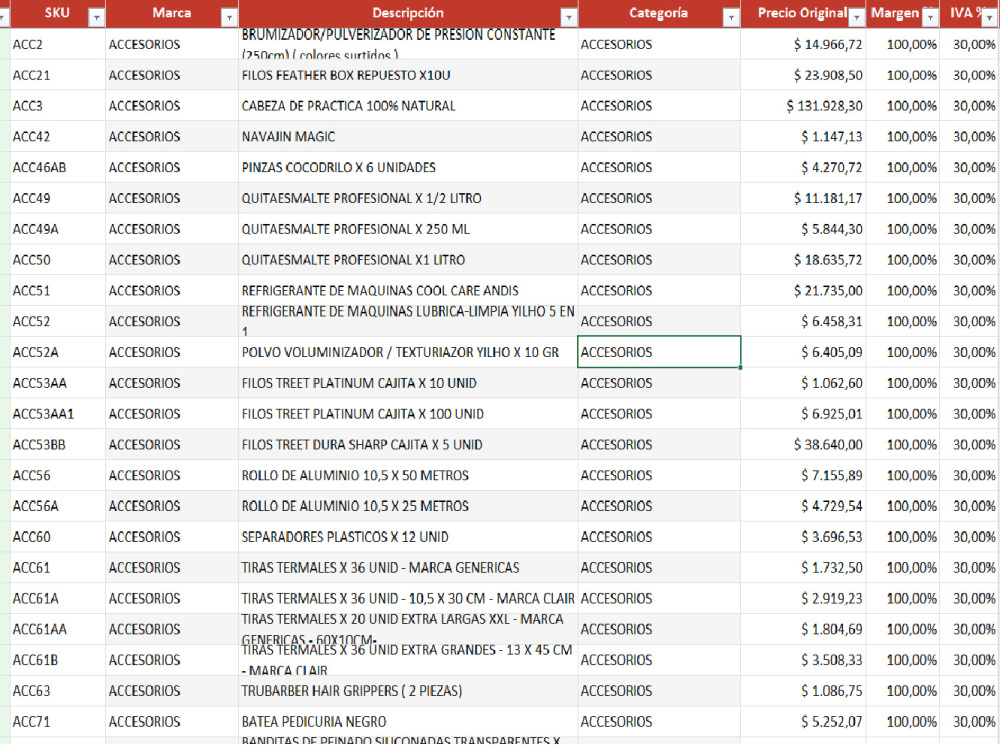The image size is (1000, 750).
Task: Select SKU cell ACC71
Action: (57, 721)
